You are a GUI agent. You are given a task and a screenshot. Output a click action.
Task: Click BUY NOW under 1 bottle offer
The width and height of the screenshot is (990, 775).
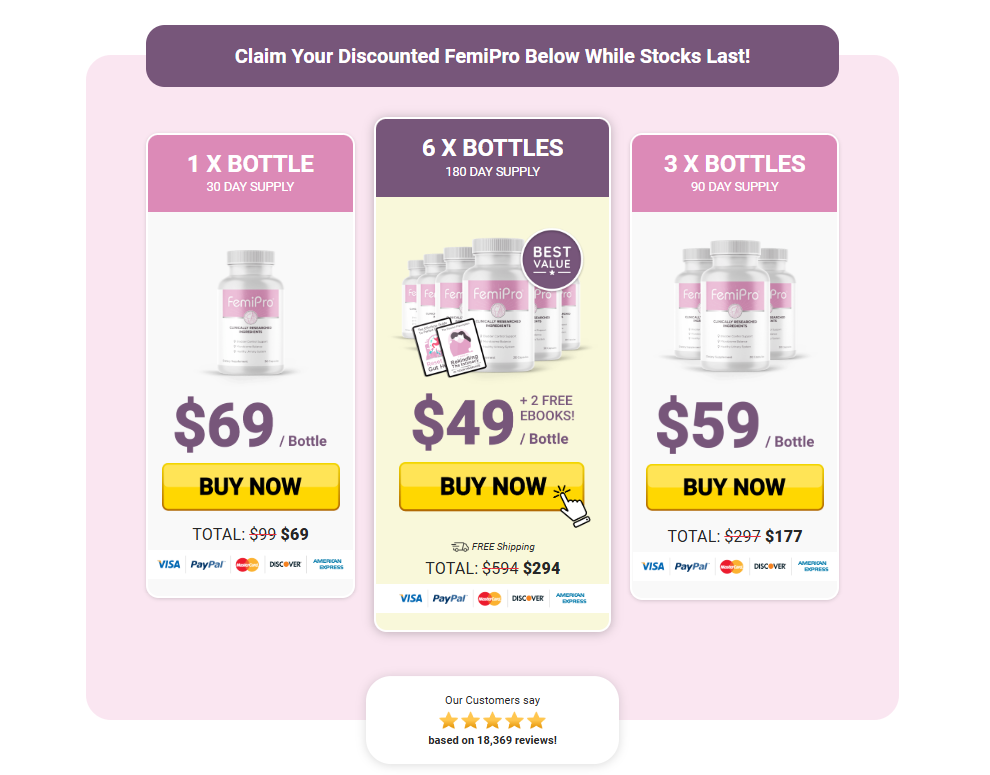tap(251, 486)
